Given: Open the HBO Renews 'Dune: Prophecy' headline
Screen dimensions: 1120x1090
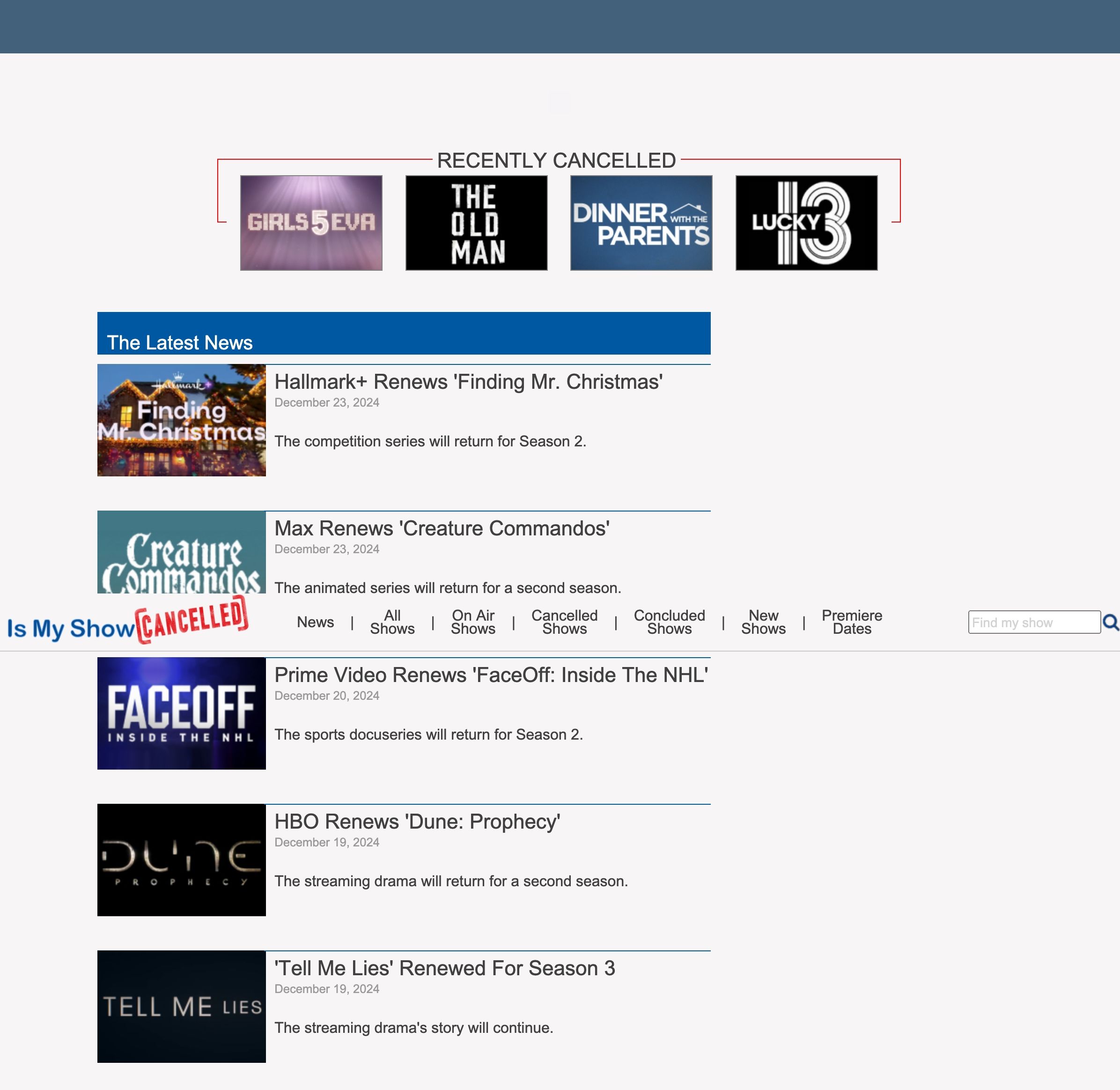Looking at the screenshot, I should click(417, 822).
